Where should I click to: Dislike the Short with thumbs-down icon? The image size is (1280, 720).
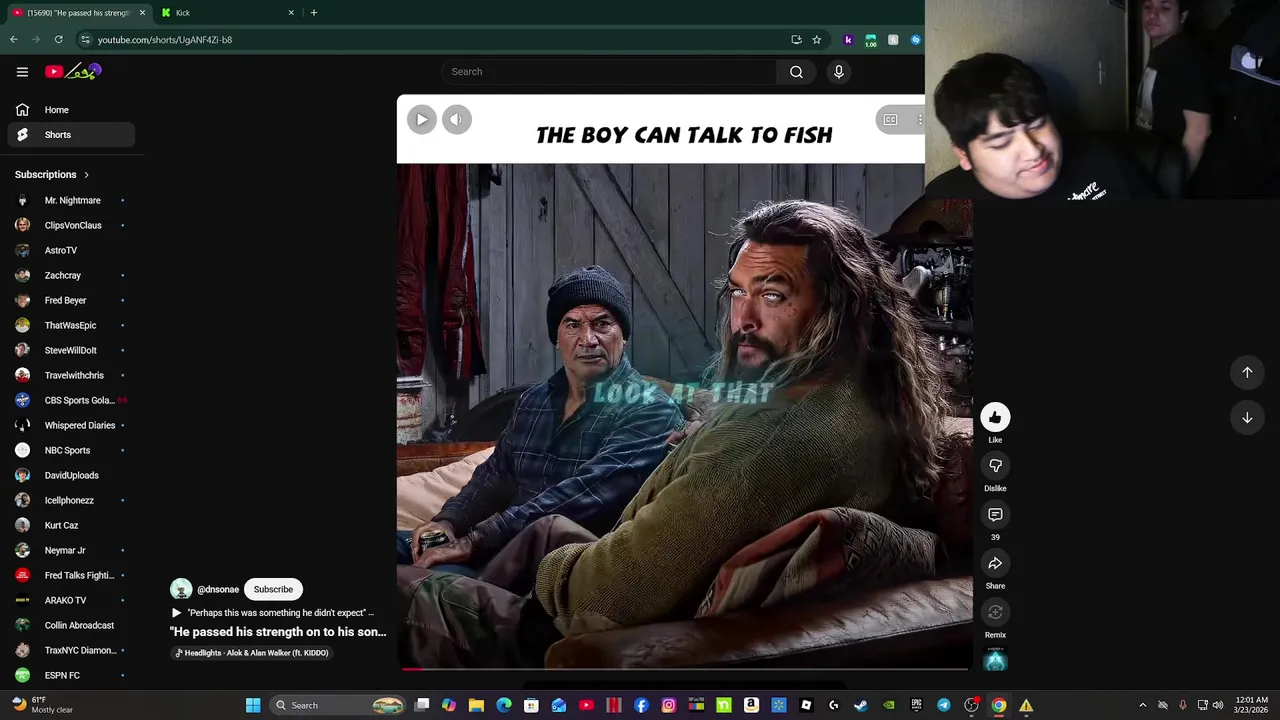click(995, 466)
